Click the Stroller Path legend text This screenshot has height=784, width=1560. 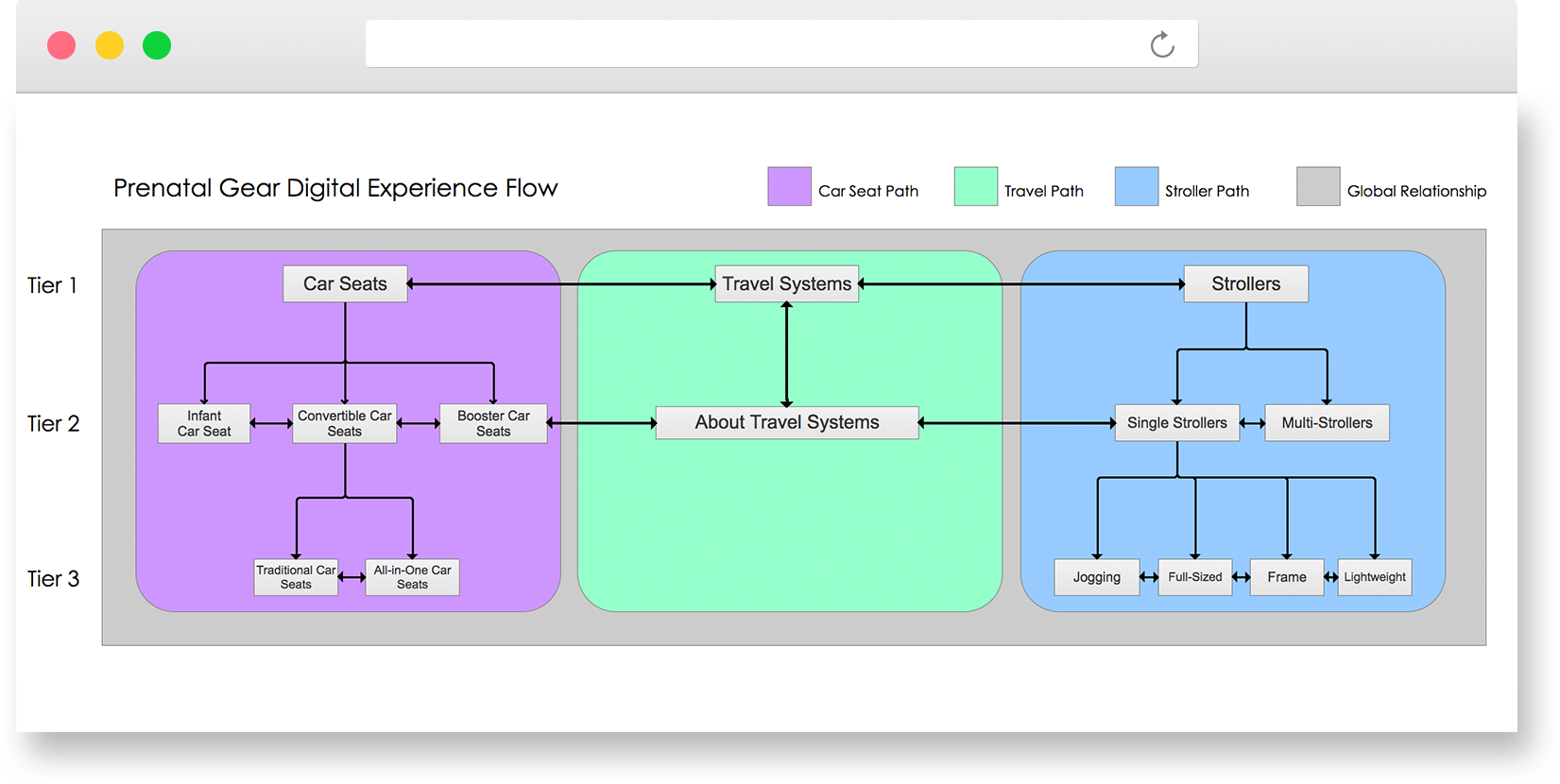pyautogui.click(x=1207, y=191)
